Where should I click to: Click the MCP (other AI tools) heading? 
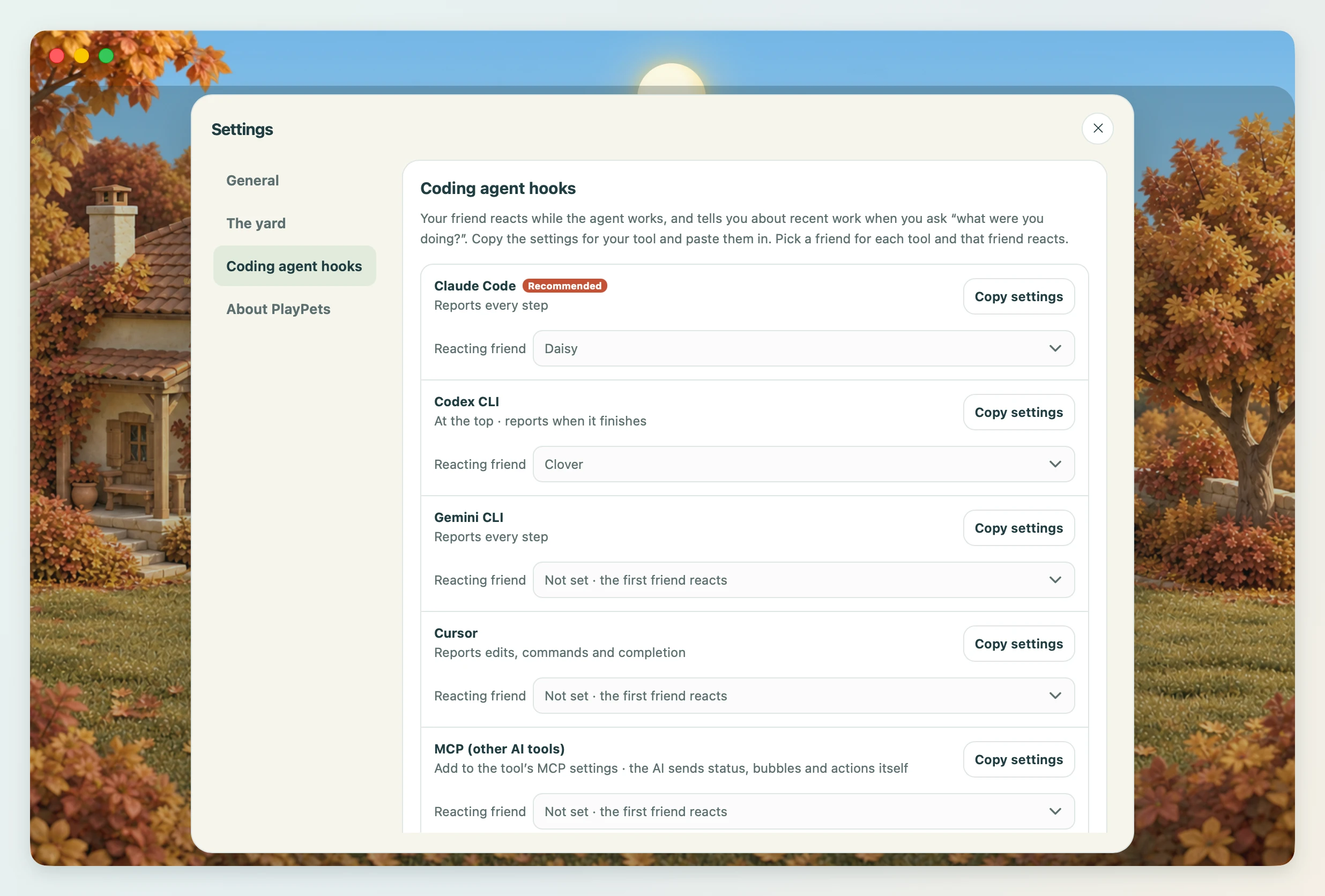click(x=499, y=749)
